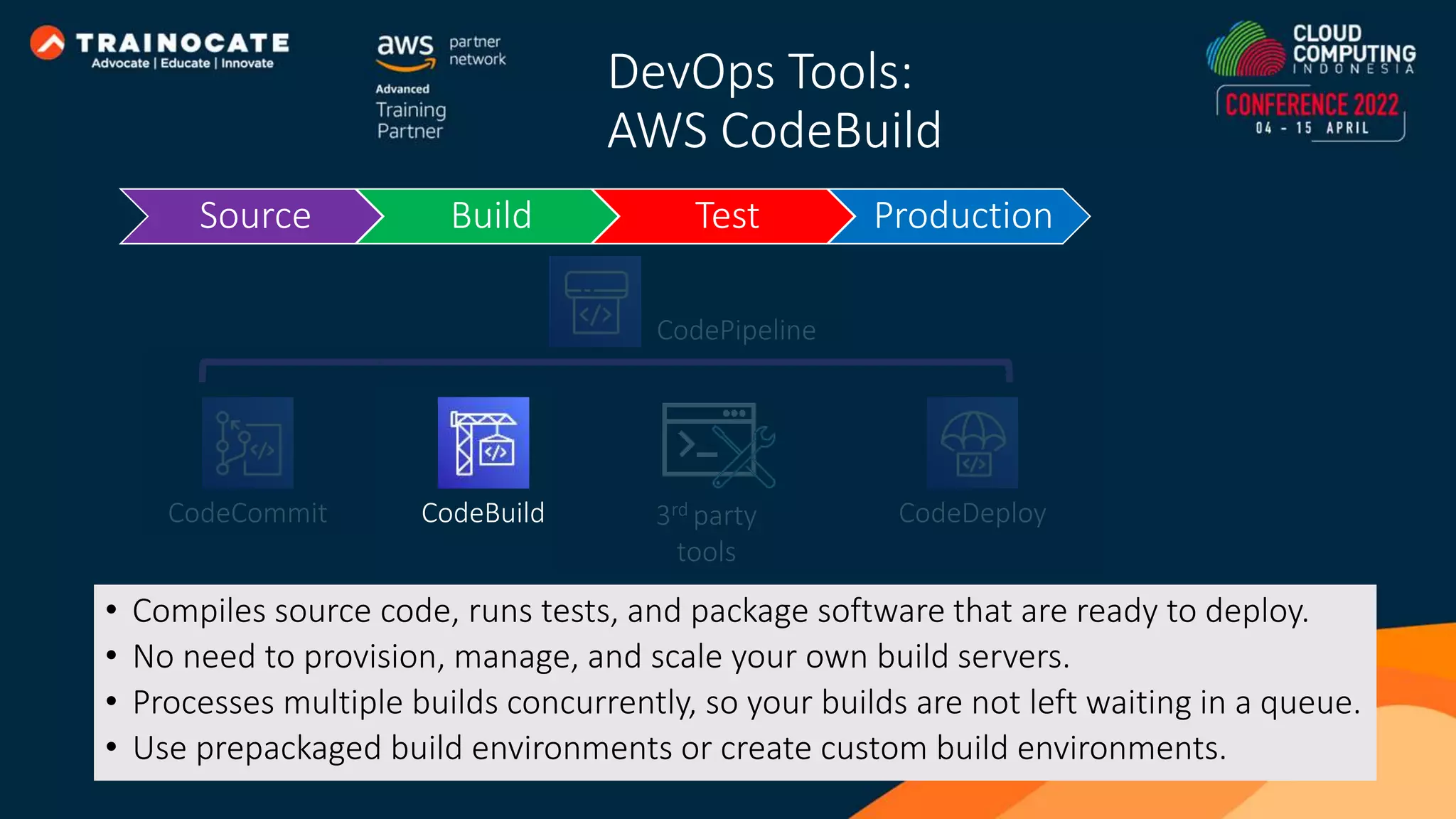Click the AWS partner network logo
Image resolution: width=1456 pixels, height=819 pixels.
click(441, 53)
